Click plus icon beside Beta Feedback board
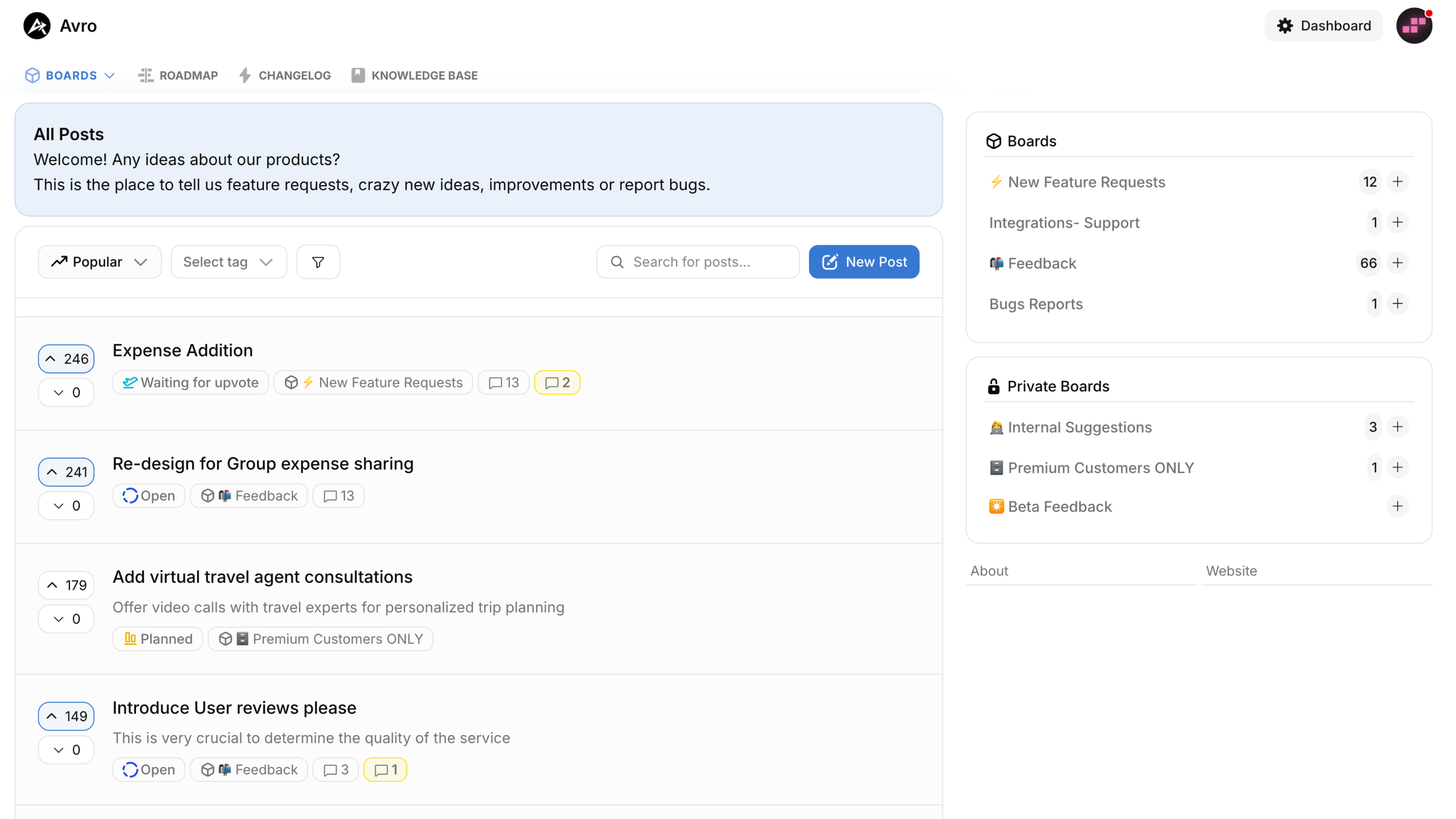 [1397, 506]
